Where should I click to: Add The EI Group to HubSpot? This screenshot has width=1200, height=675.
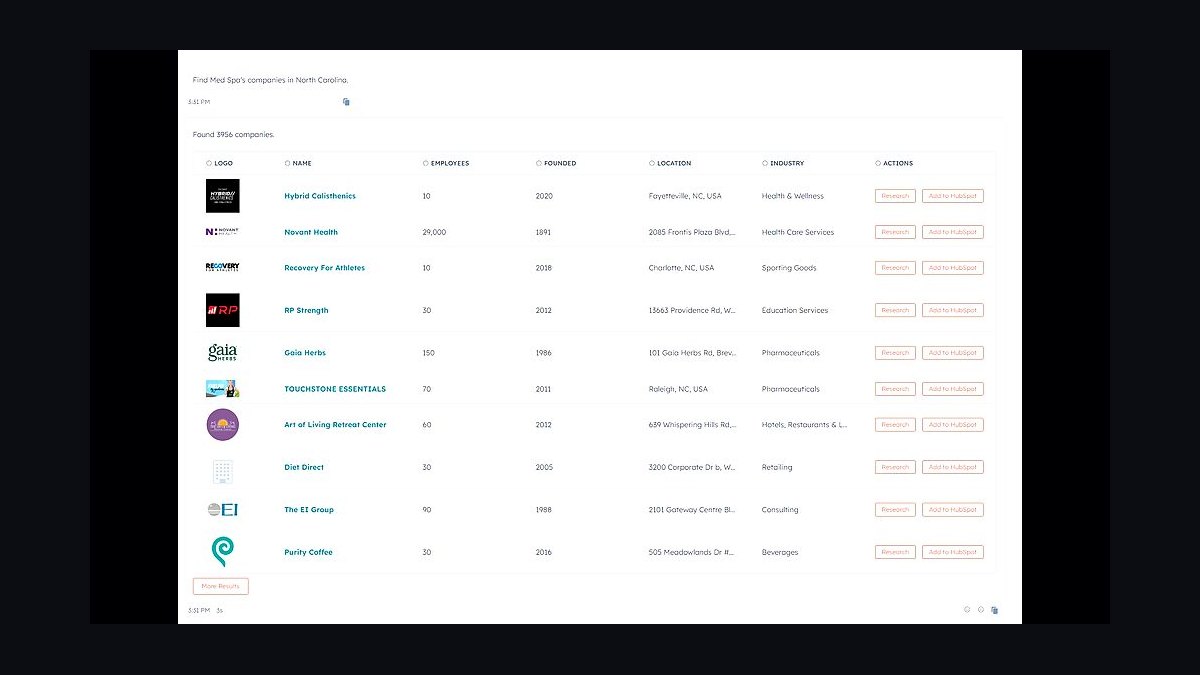[x=953, y=510]
